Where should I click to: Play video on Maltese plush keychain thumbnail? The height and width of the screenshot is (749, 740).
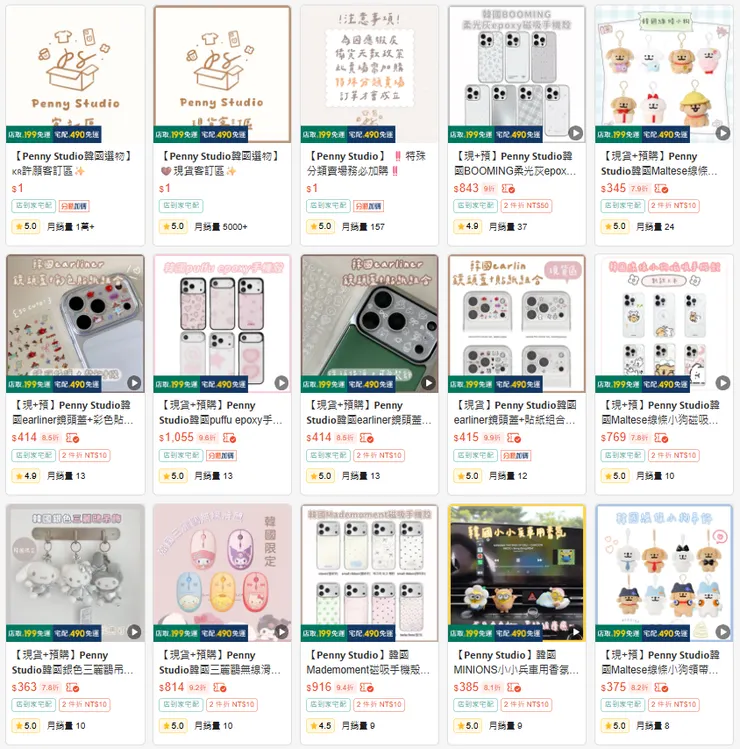pyautogui.click(x=722, y=133)
